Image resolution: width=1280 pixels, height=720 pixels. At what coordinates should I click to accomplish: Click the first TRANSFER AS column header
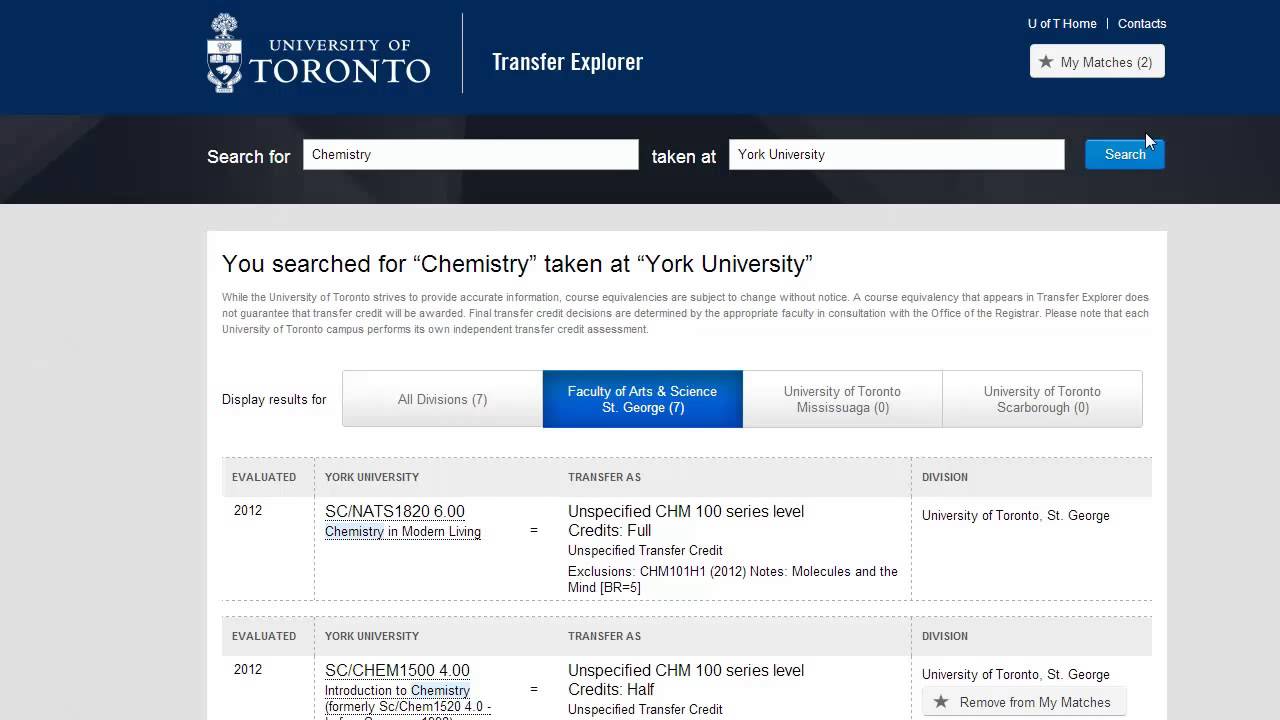point(604,478)
